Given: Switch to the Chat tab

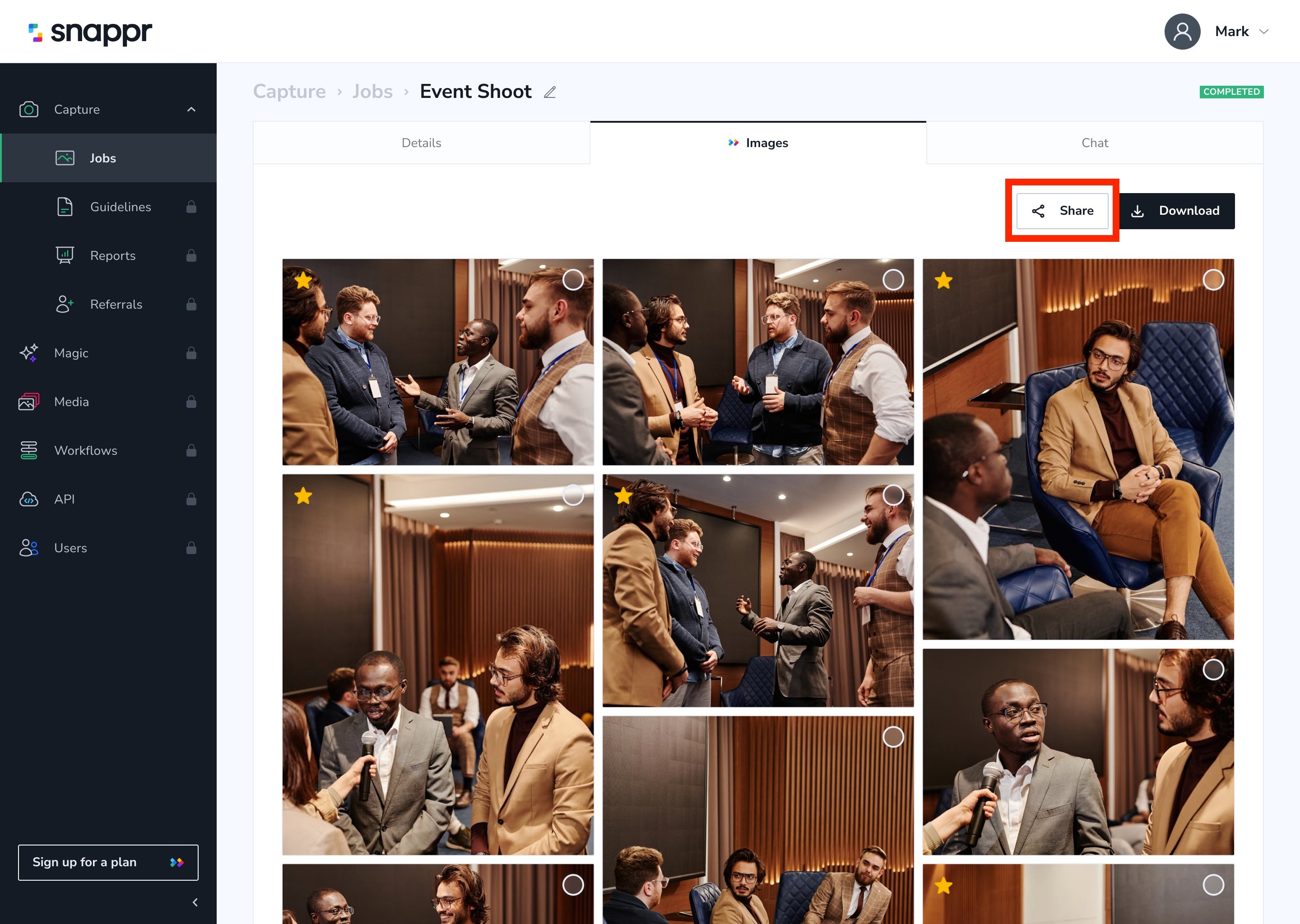Looking at the screenshot, I should pos(1095,143).
